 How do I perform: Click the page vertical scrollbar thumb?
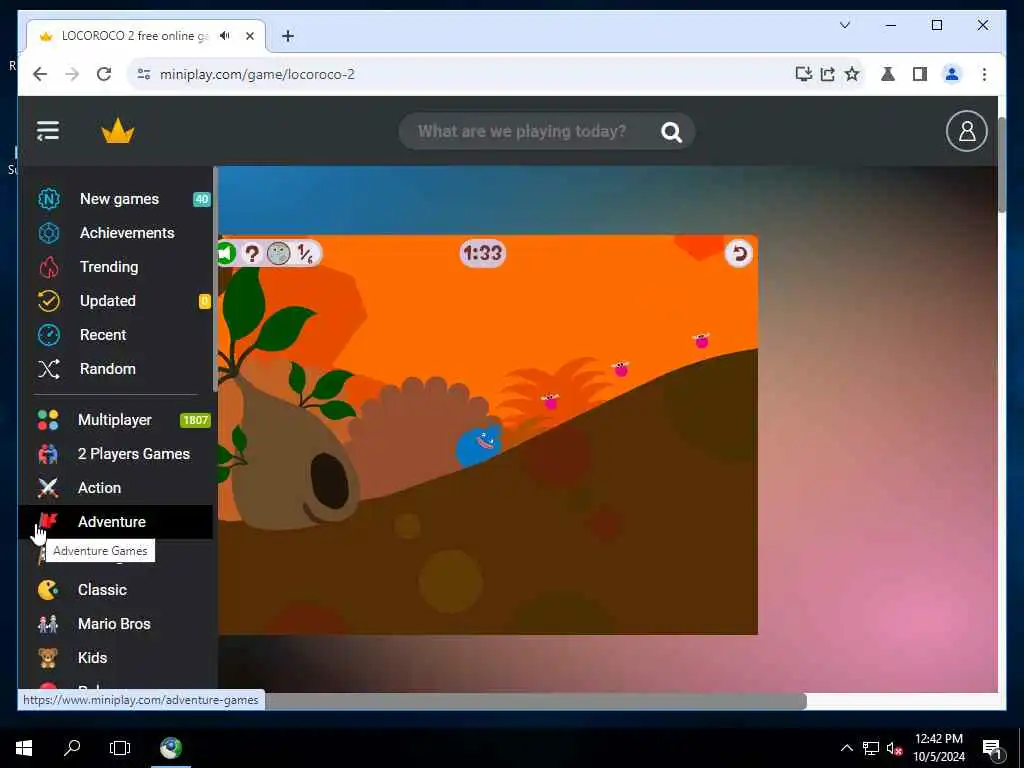point(1002,165)
